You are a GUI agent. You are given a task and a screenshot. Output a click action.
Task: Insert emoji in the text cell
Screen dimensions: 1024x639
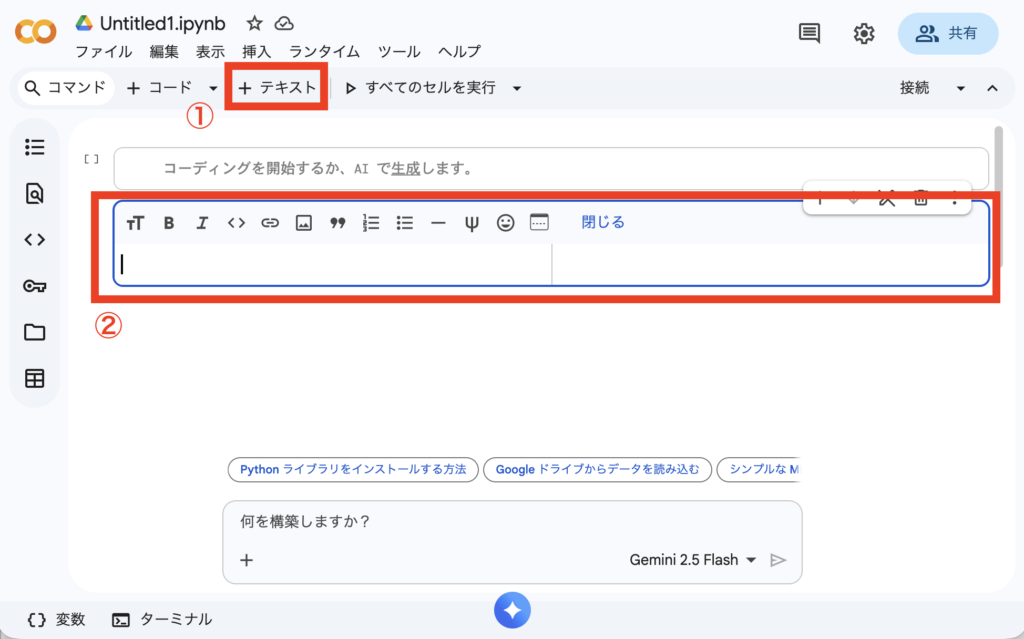[506, 223]
